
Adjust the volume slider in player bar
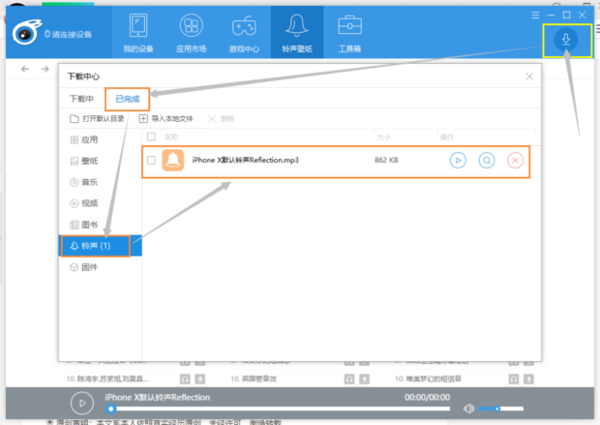488,408
